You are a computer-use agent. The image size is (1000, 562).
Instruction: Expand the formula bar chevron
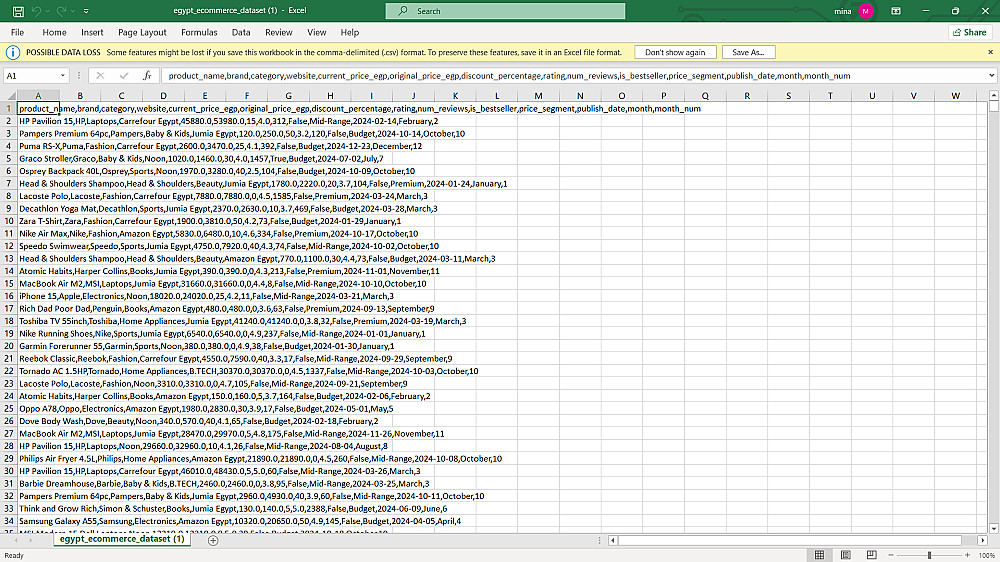pyautogui.click(x=991, y=75)
